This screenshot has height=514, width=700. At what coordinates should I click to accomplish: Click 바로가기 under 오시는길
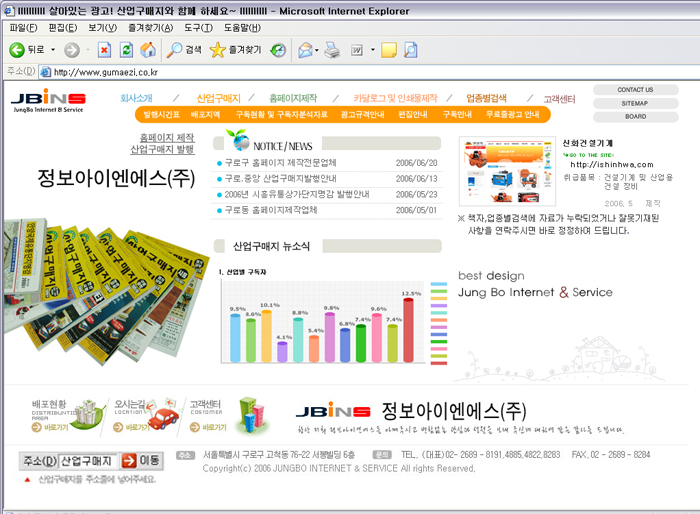point(132,427)
